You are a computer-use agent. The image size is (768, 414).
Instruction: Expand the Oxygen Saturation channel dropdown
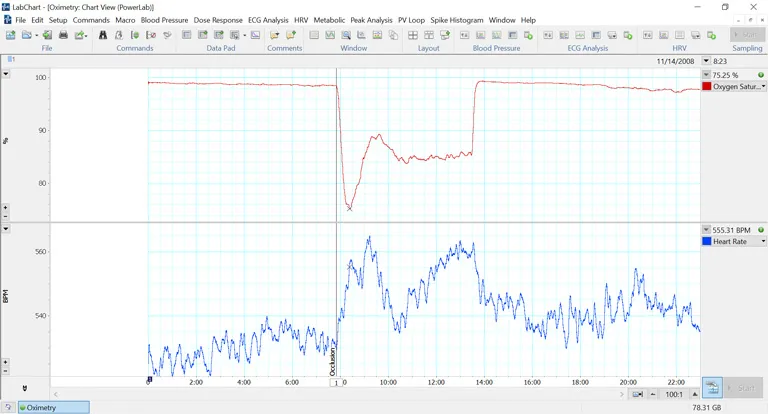tap(764, 87)
